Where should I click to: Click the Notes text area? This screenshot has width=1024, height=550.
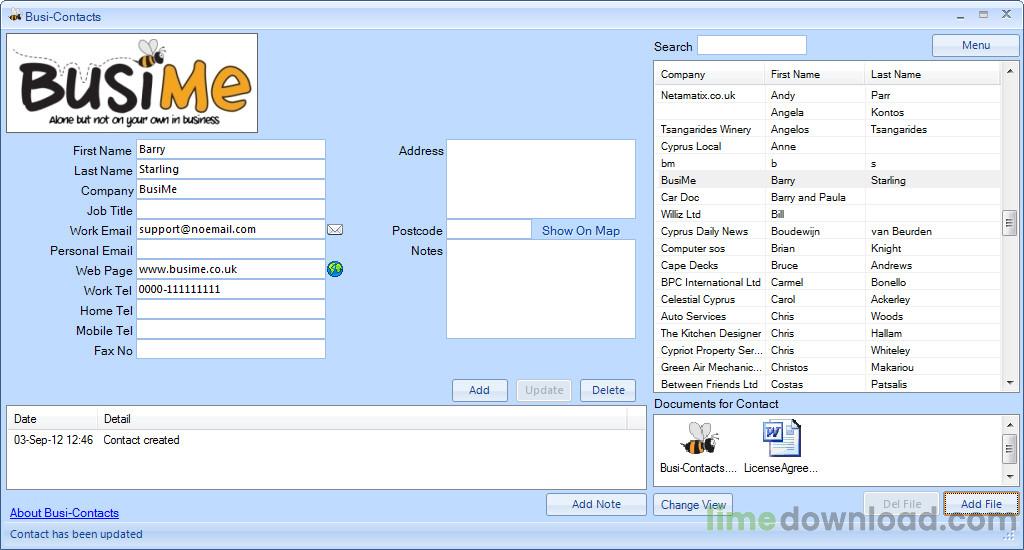[x=541, y=289]
